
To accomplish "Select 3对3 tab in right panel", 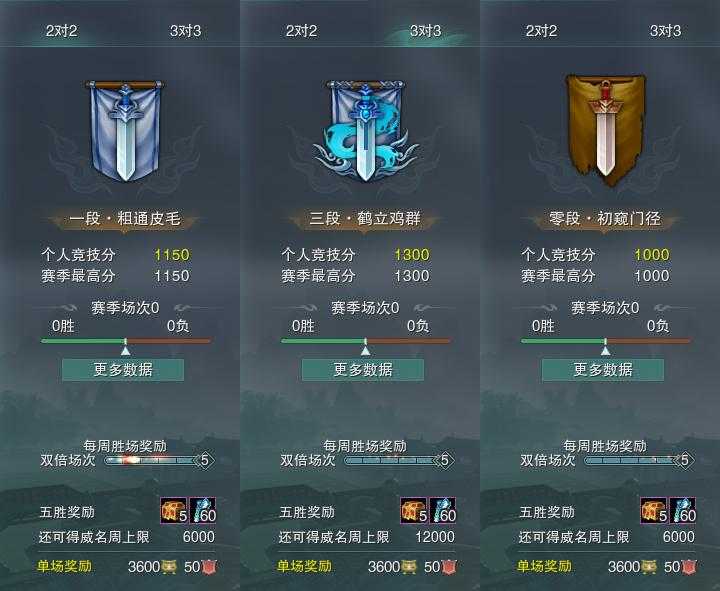I will click(665, 31).
